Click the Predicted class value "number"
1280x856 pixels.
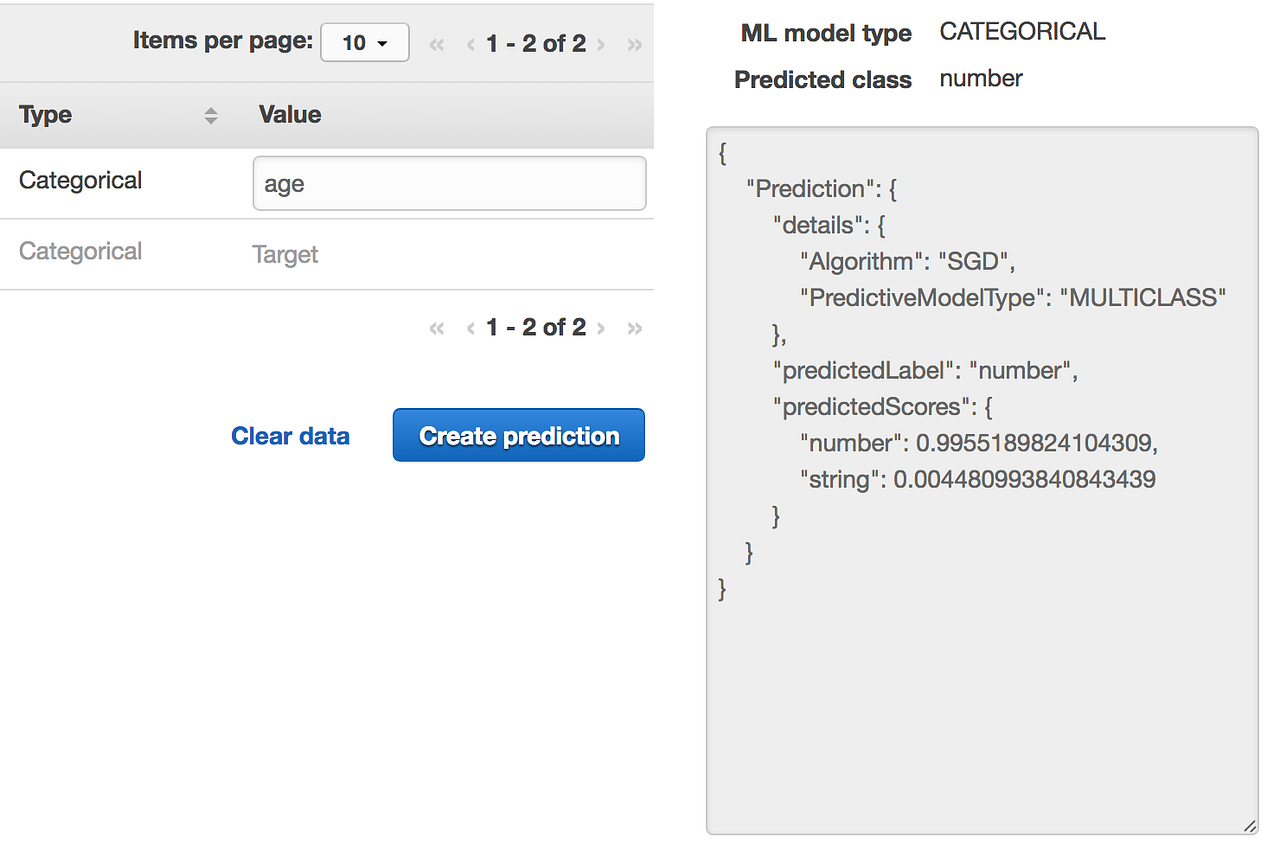981,79
